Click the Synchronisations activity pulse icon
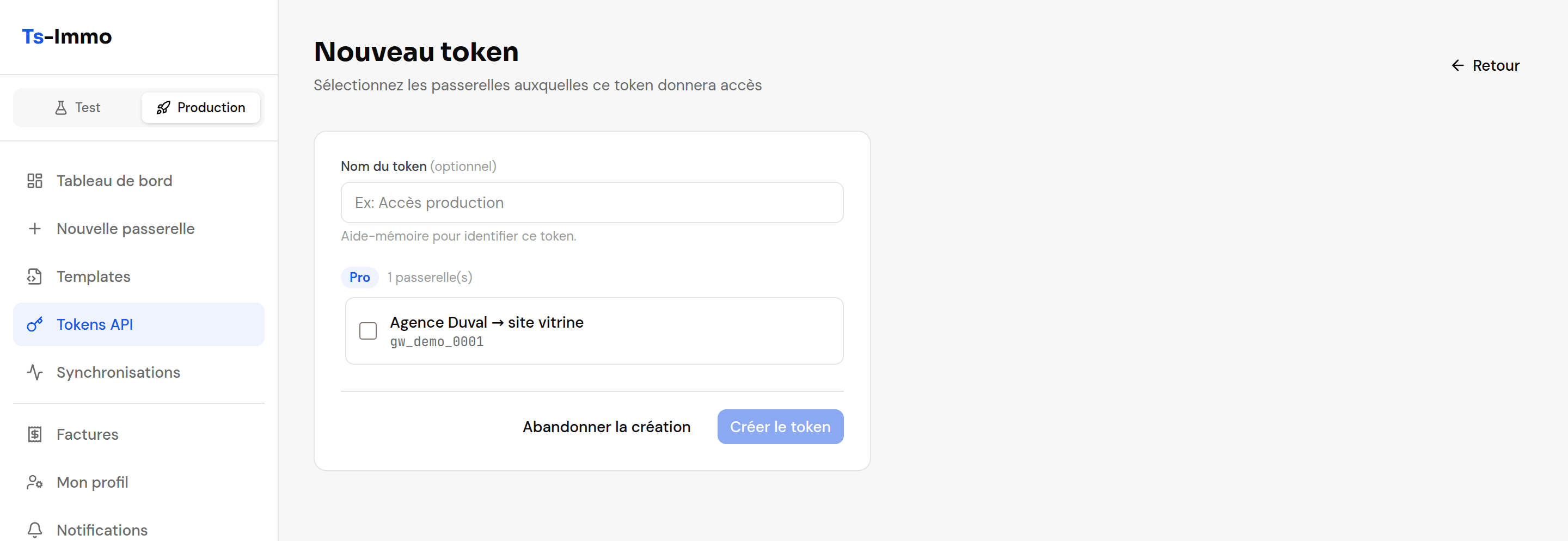 35,372
